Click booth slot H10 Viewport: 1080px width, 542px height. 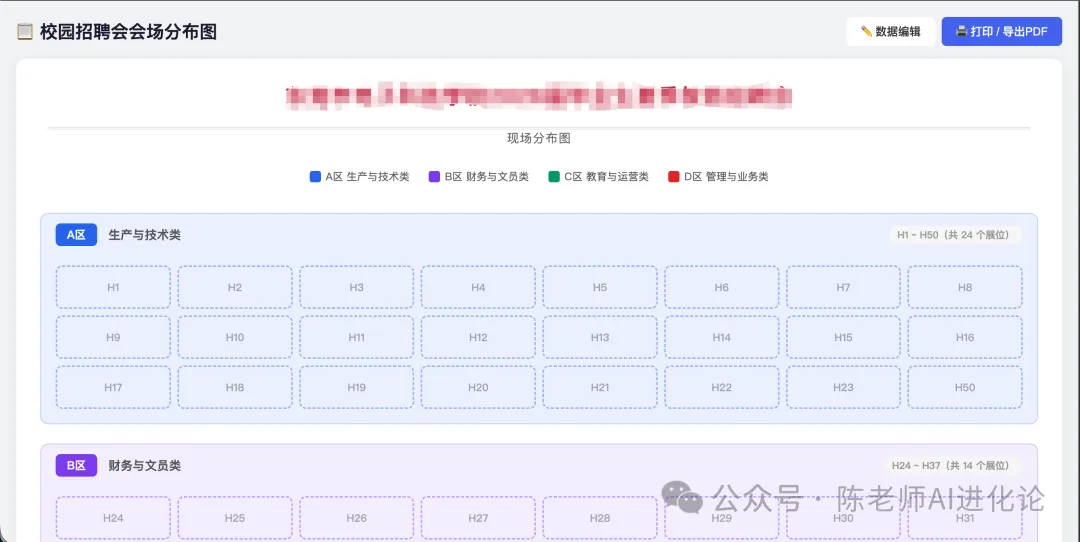235,337
